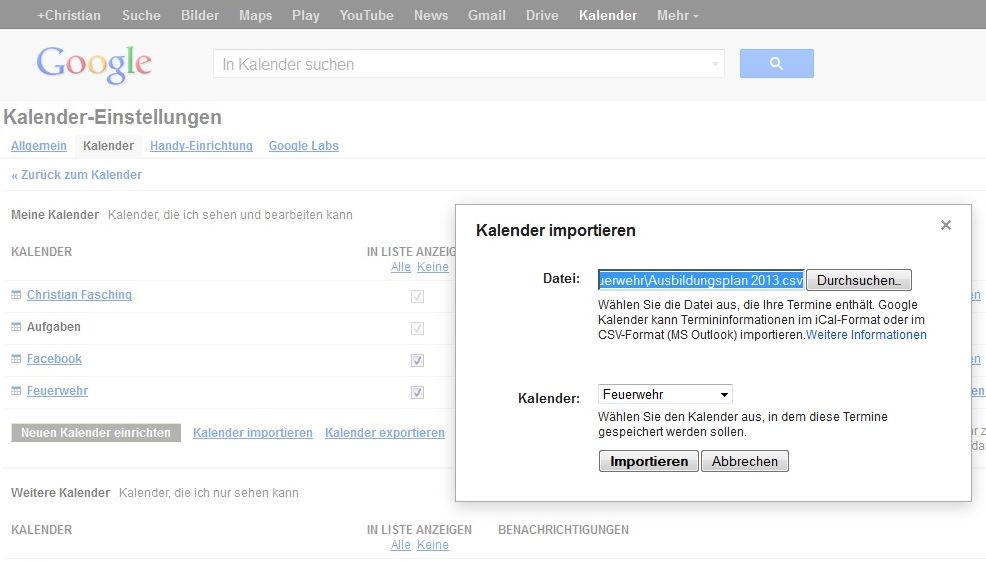Click the Aufgaben calendar name
986x561 pixels.
53,327
